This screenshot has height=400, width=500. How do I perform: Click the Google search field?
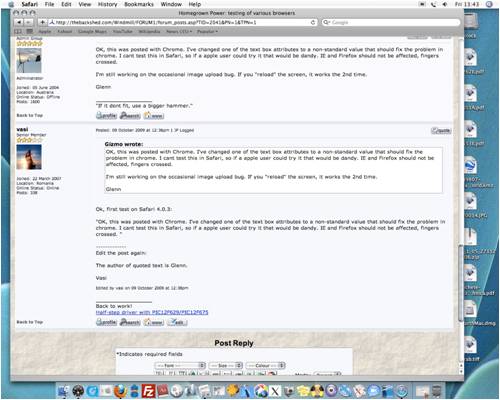click(x=392, y=22)
